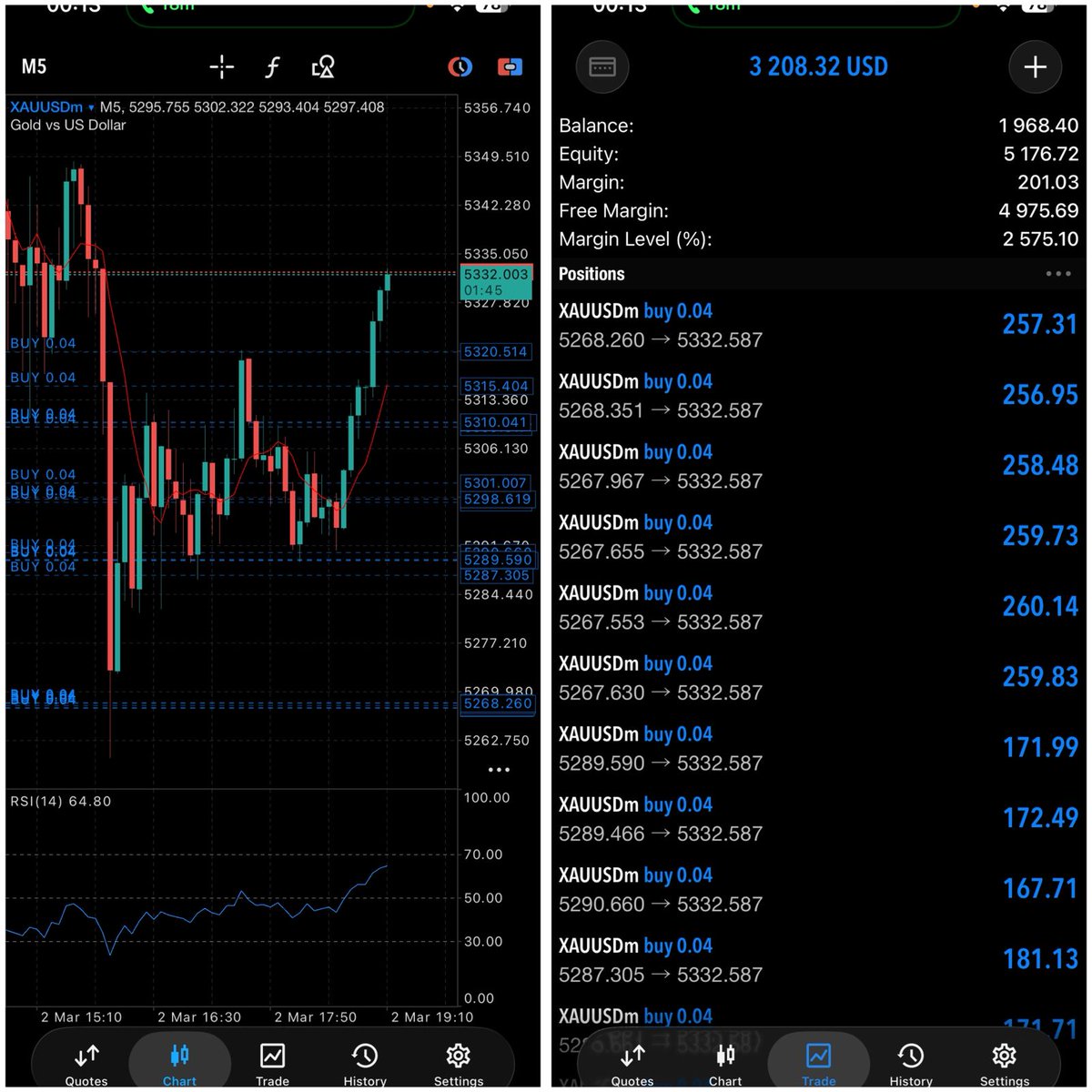The width and height of the screenshot is (1092, 1092).
Task: Tap the 3 208.32 USD profit total
Action: tap(818, 66)
